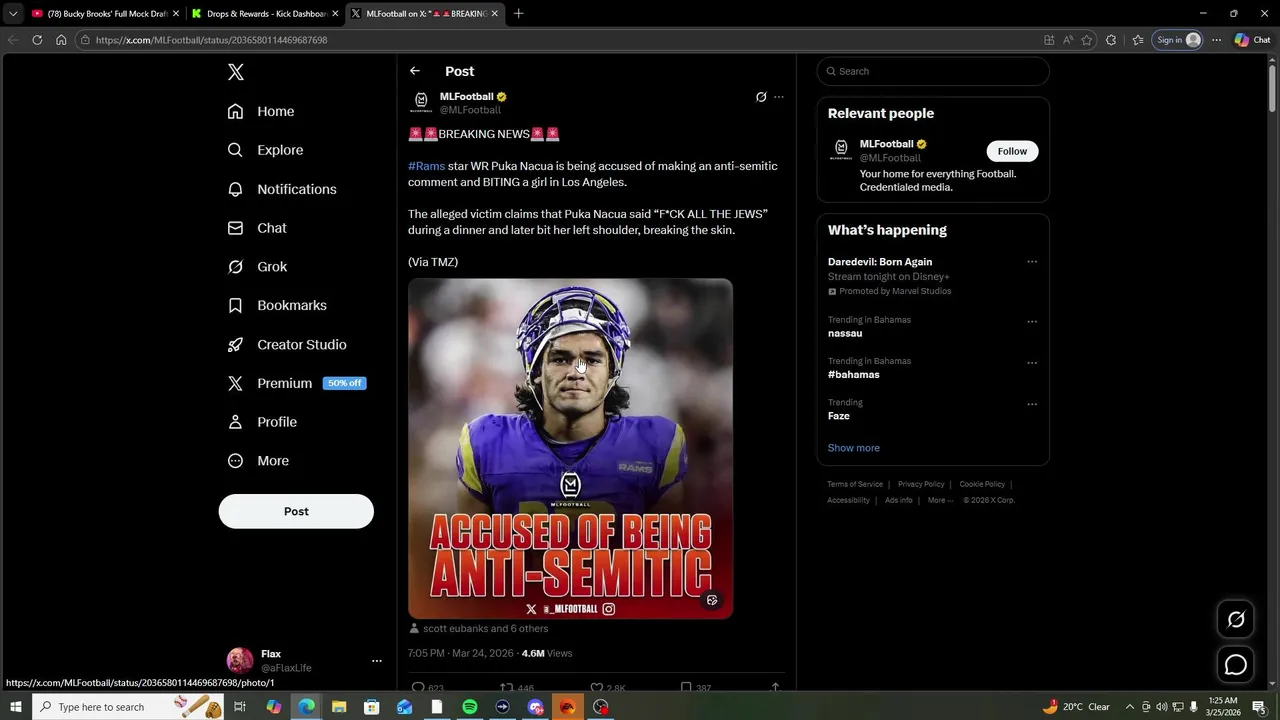Open Profile in the sidebar

[262, 422]
